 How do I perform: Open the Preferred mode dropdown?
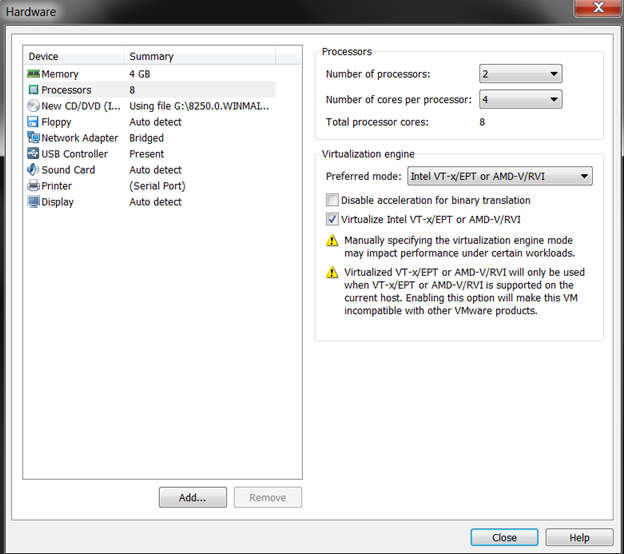pyautogui.click(x=500, y=177)
